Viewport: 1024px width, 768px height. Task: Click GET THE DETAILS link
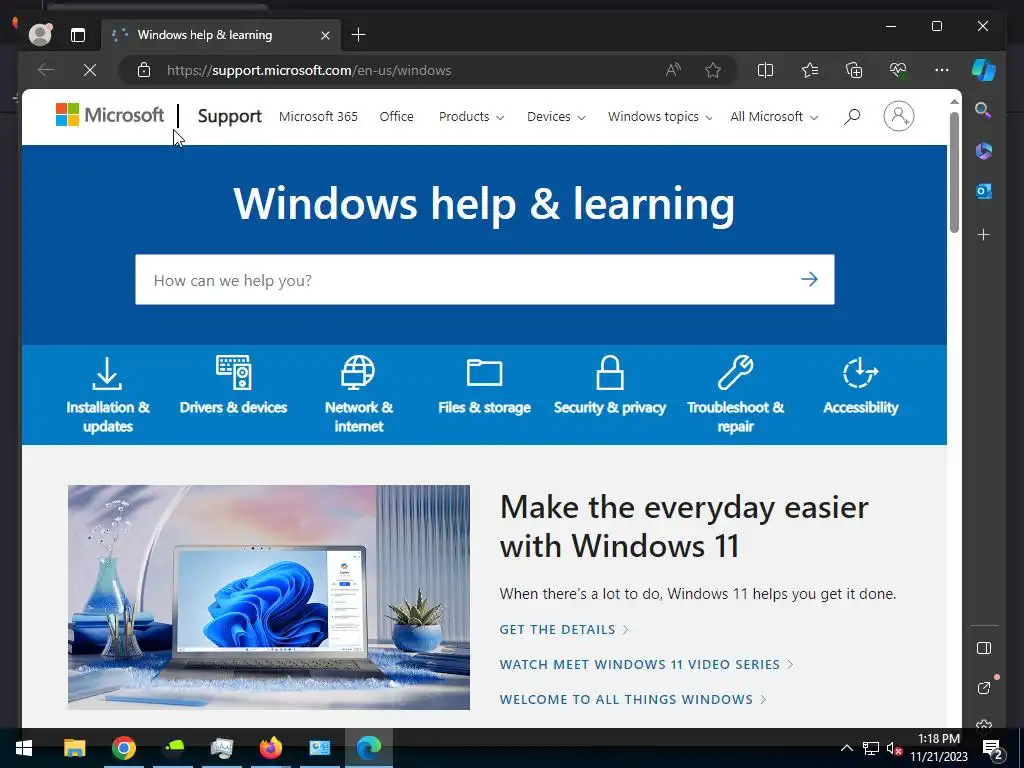tap(564, 630)
